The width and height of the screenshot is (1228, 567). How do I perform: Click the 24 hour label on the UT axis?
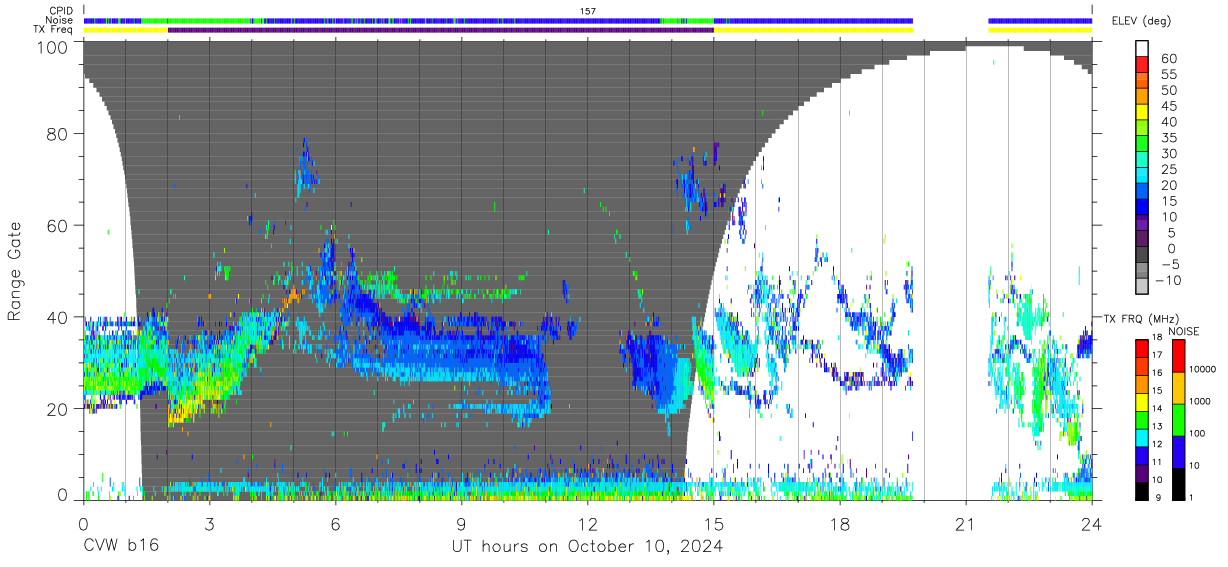pyautogui.click(x=1092, y=524)
